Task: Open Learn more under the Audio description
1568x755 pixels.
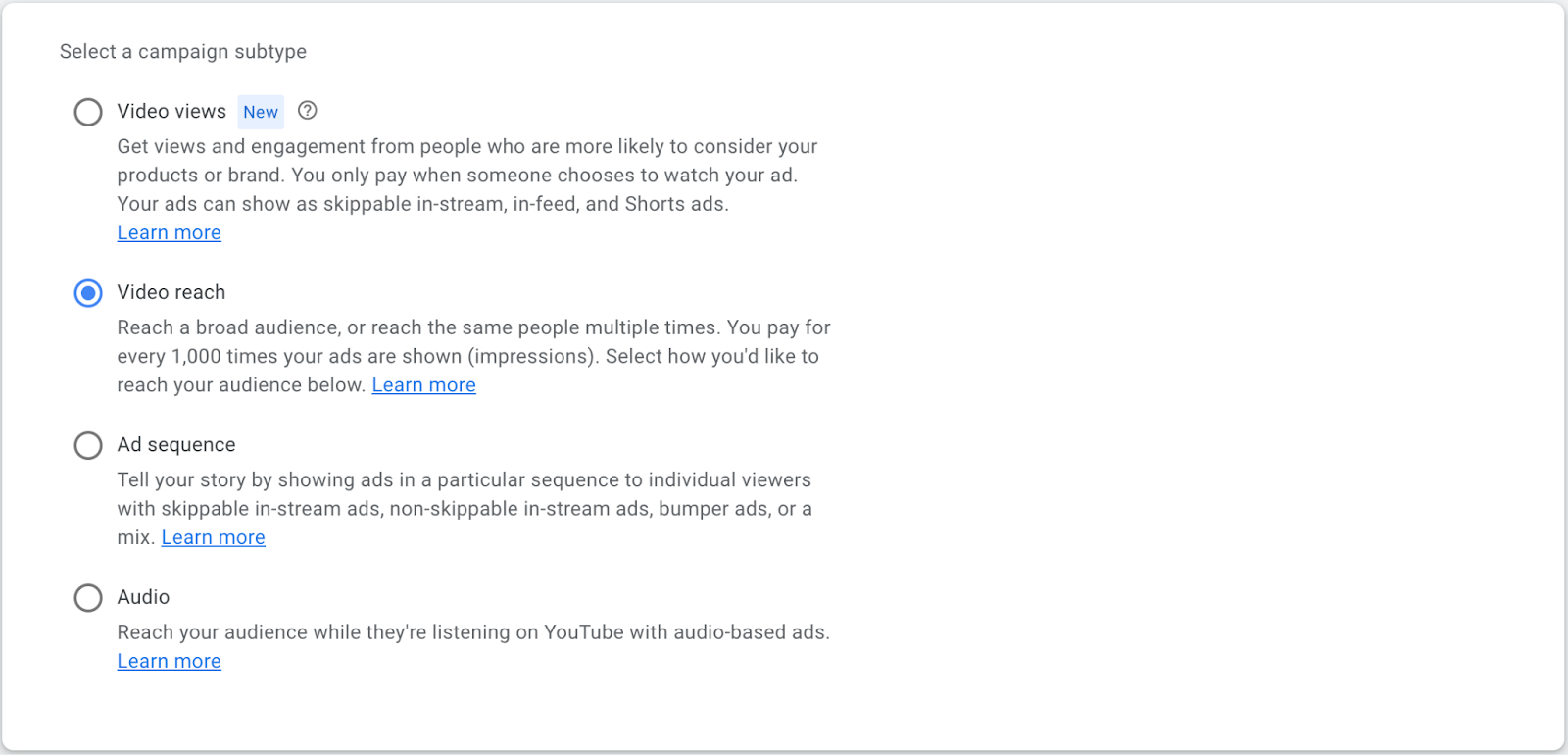Action: pos(169,661)
